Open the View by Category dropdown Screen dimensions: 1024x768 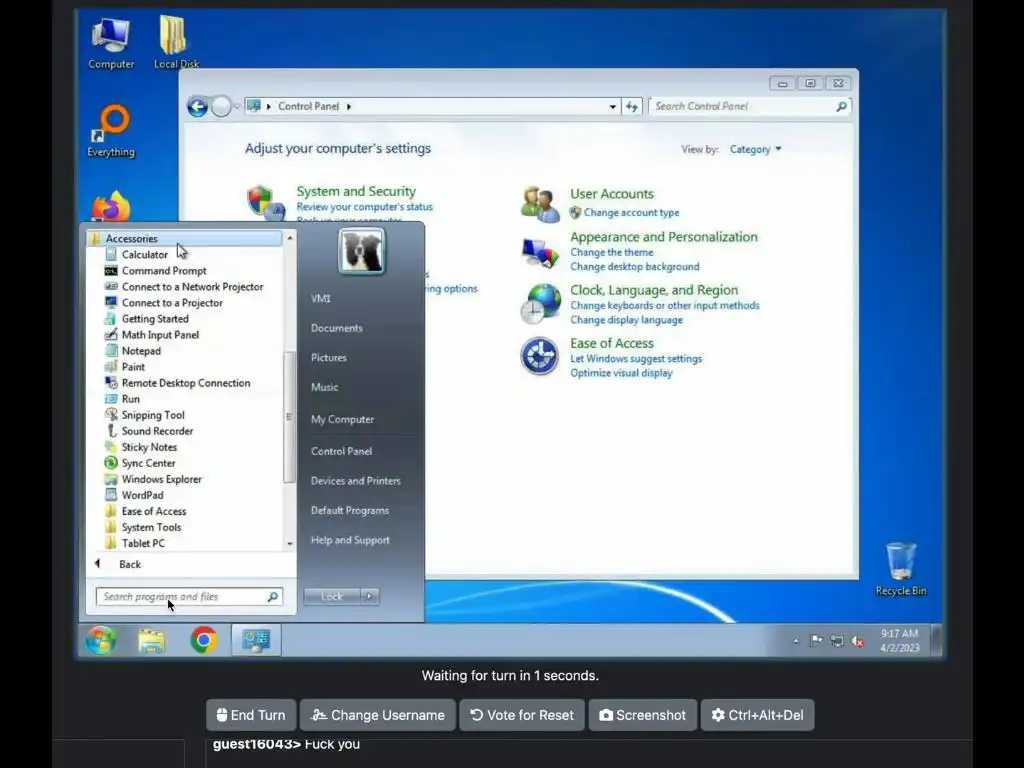click(x=756, y=150)
